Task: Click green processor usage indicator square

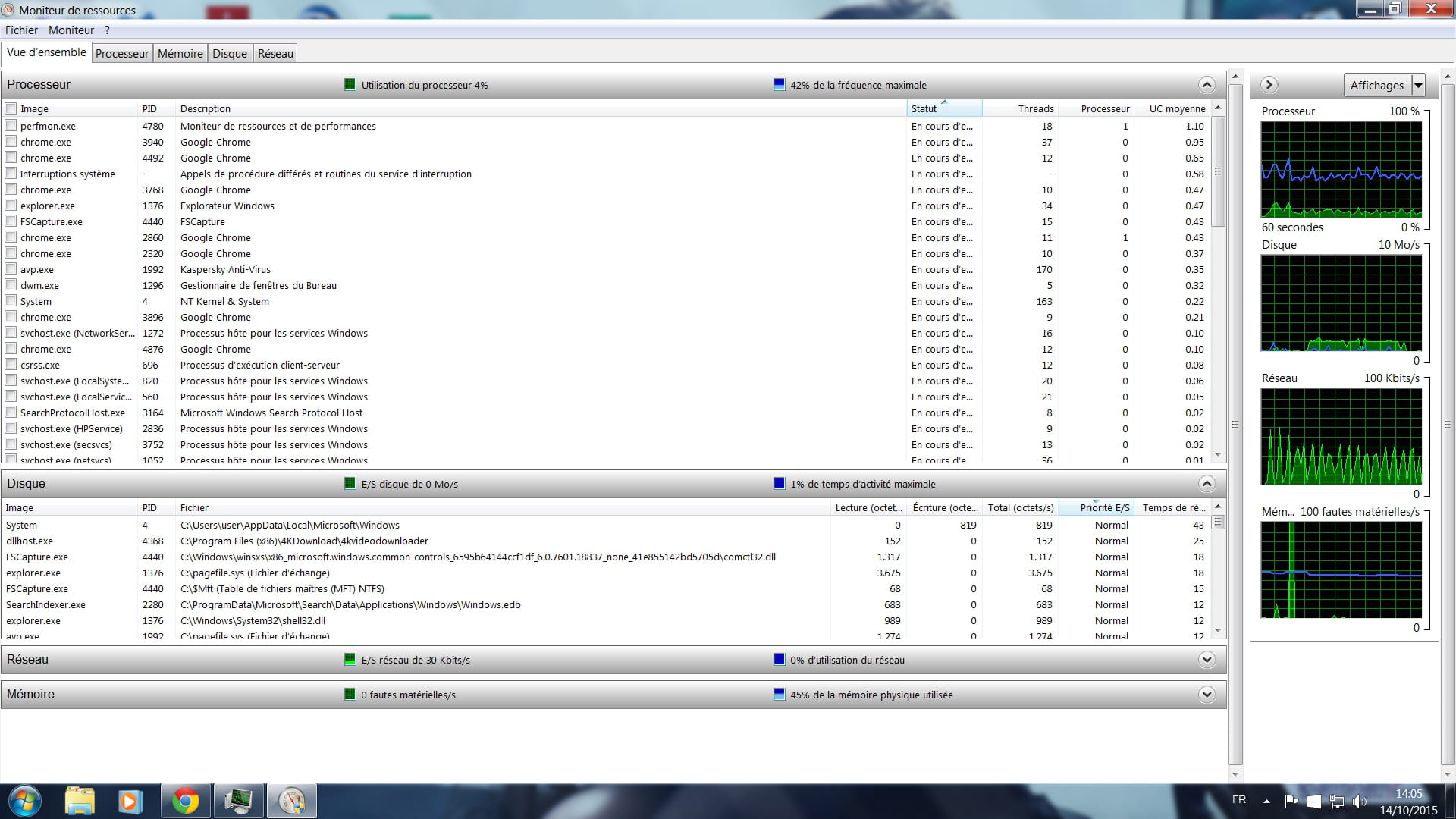Action: click(x=350, y=85)
